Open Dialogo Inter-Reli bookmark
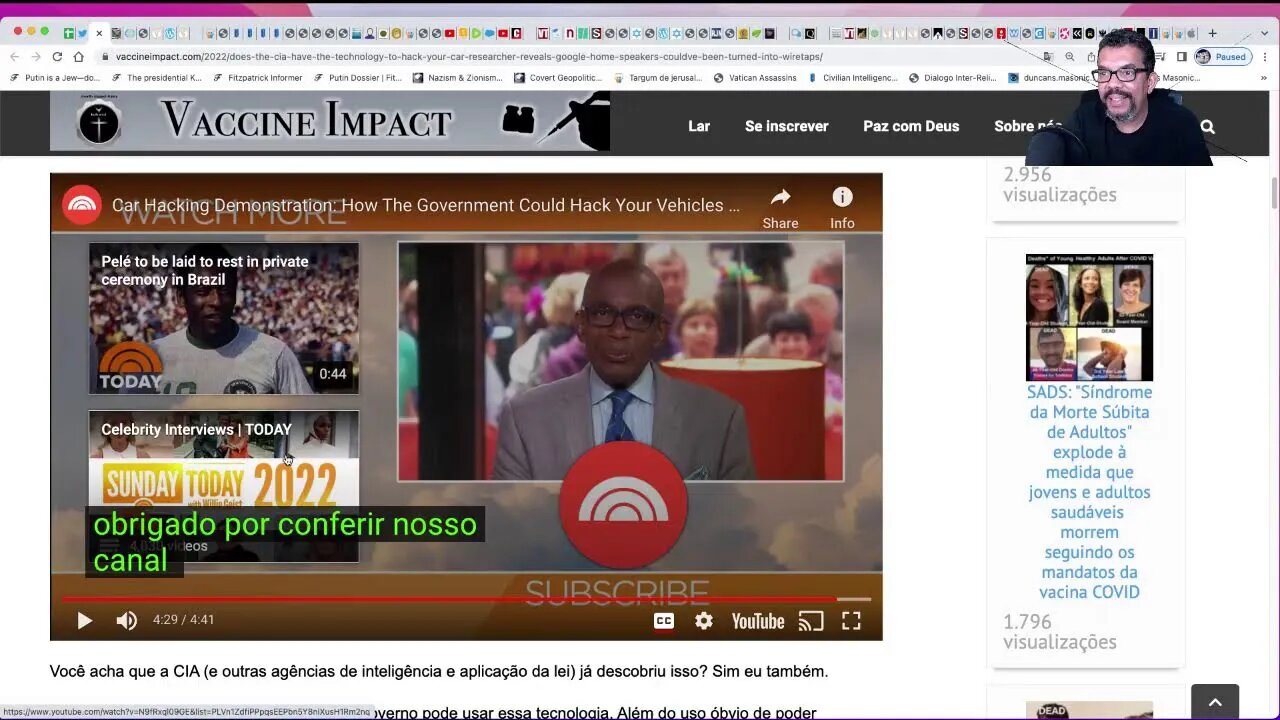The width and height of the screenshot is (1280, 720). 953,78
